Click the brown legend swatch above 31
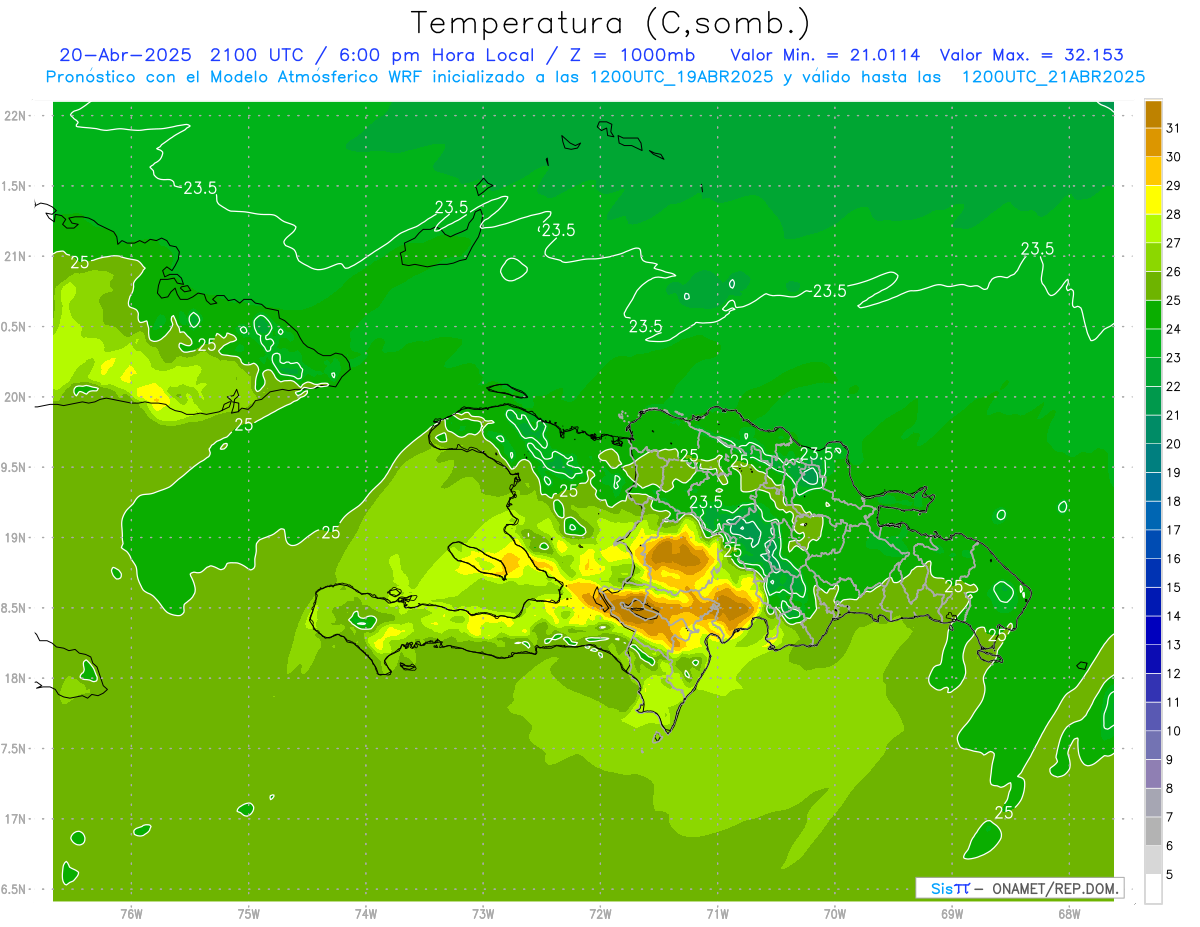Screen dimensions: 1200x927 pyautogui.click(x=1153, y=113)
